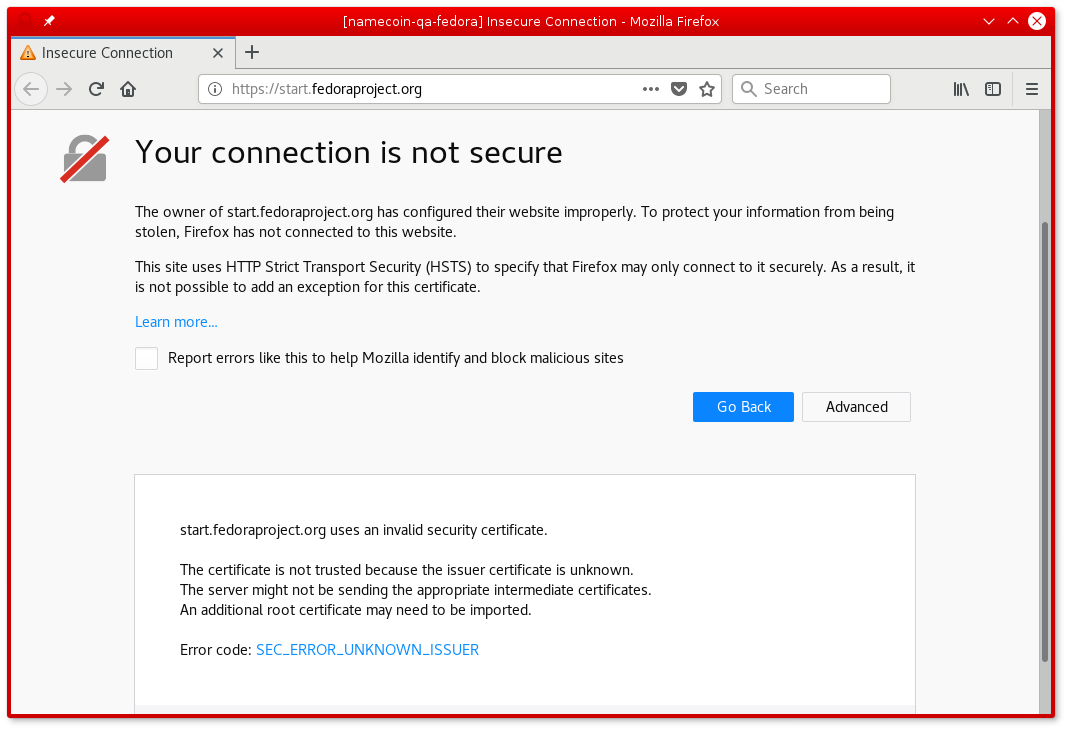Reload the current page
This screenshot has width=1068, height=731.
[x=95, y=89]
